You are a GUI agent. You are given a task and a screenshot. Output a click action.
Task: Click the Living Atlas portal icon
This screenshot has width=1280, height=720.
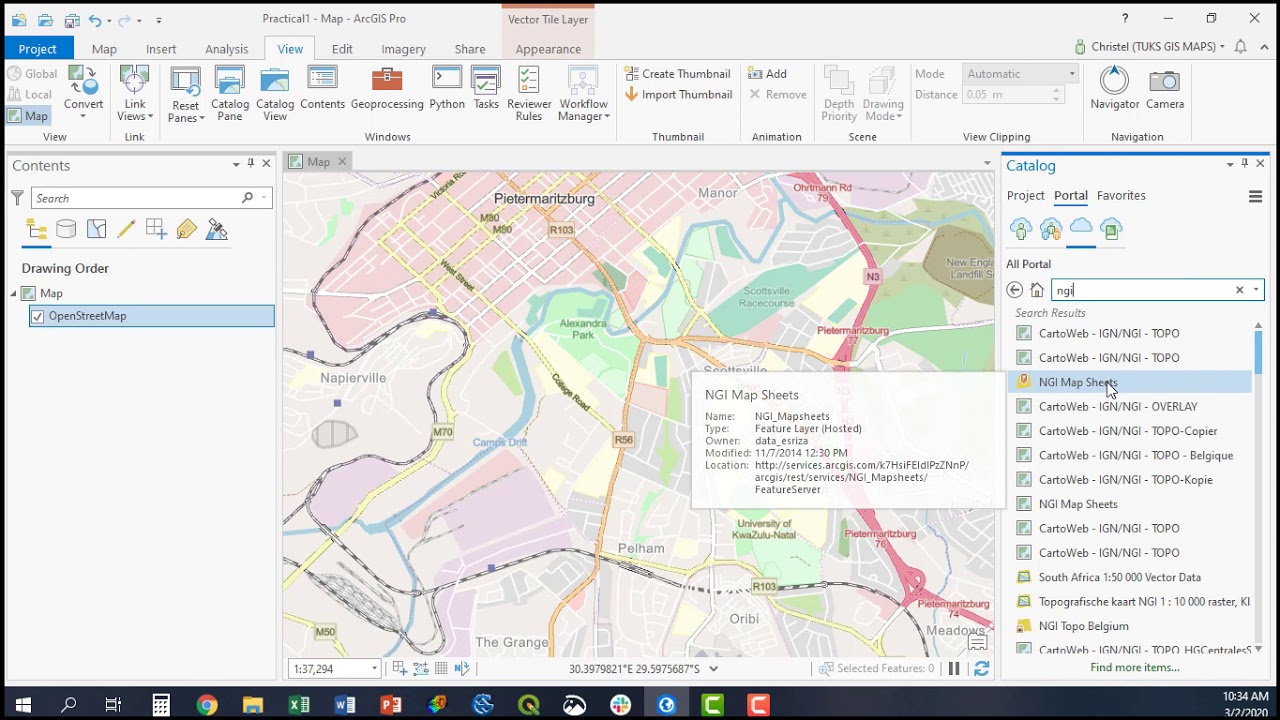(1111, 229)
